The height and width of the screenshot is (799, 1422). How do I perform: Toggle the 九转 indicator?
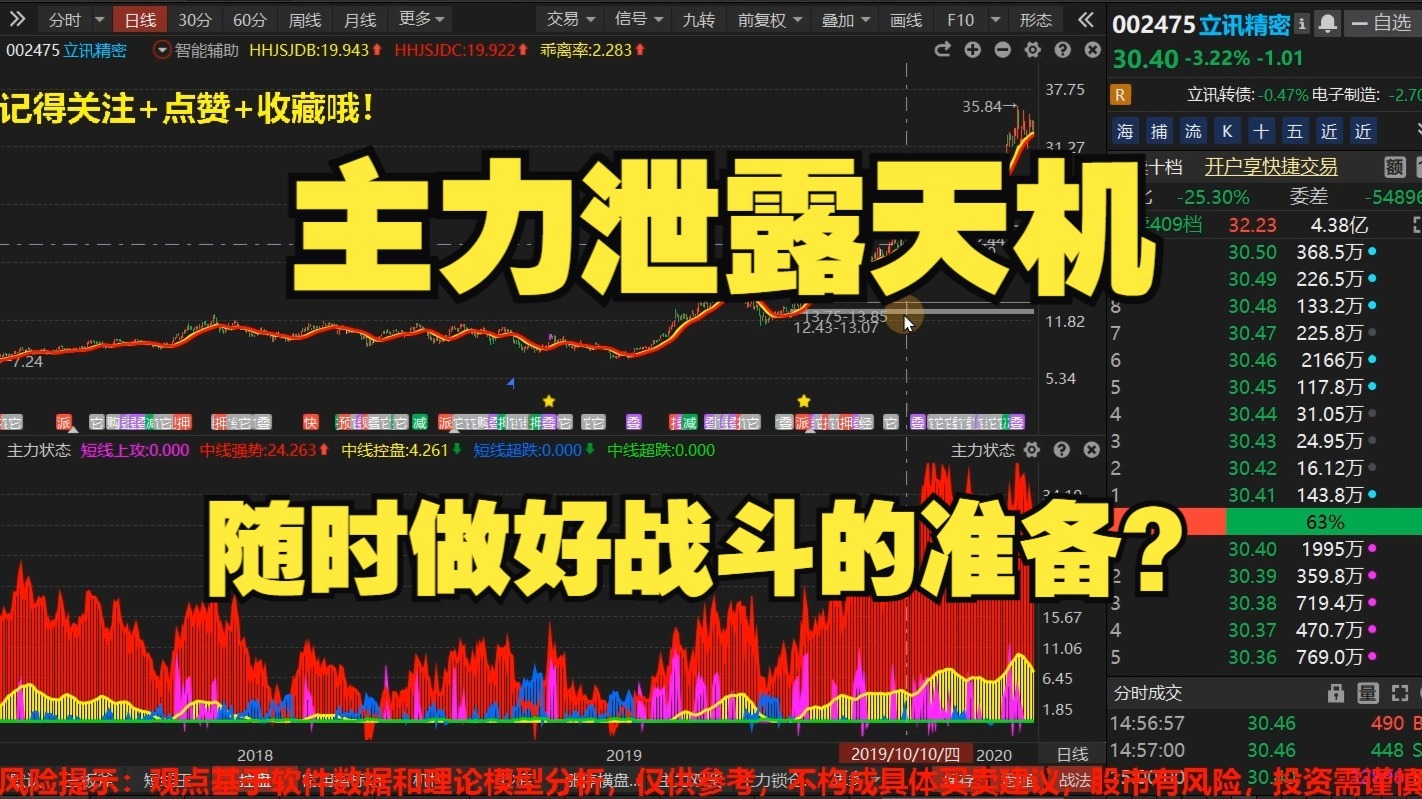(698, 18)
